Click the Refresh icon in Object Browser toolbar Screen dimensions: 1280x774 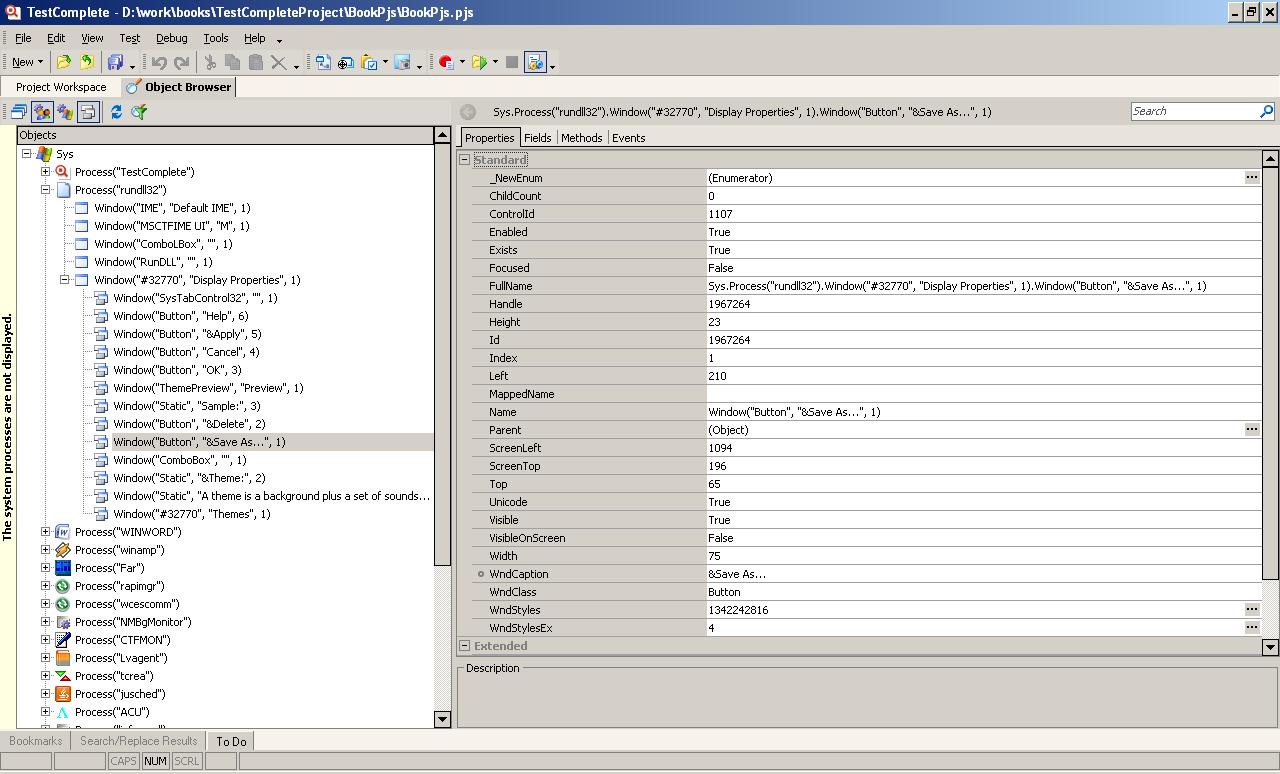pyautogui.click(x=116, y=112)
